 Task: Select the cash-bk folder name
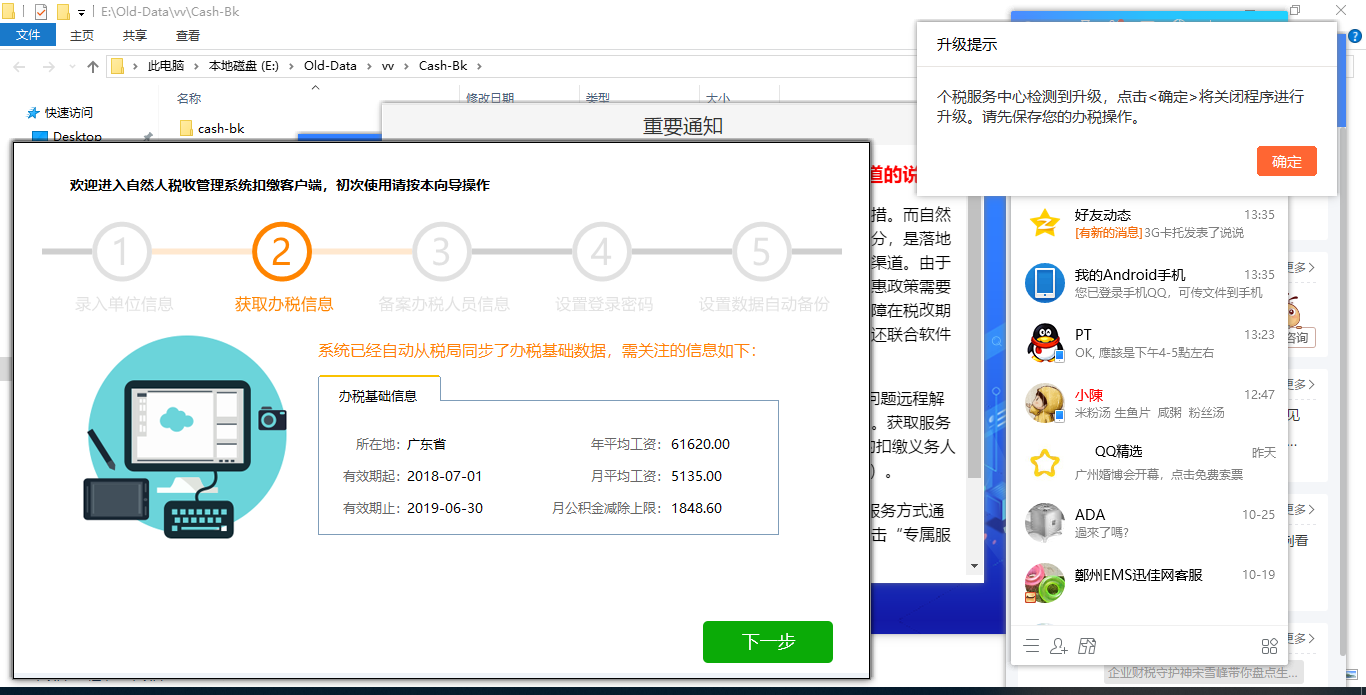(221, 128)
